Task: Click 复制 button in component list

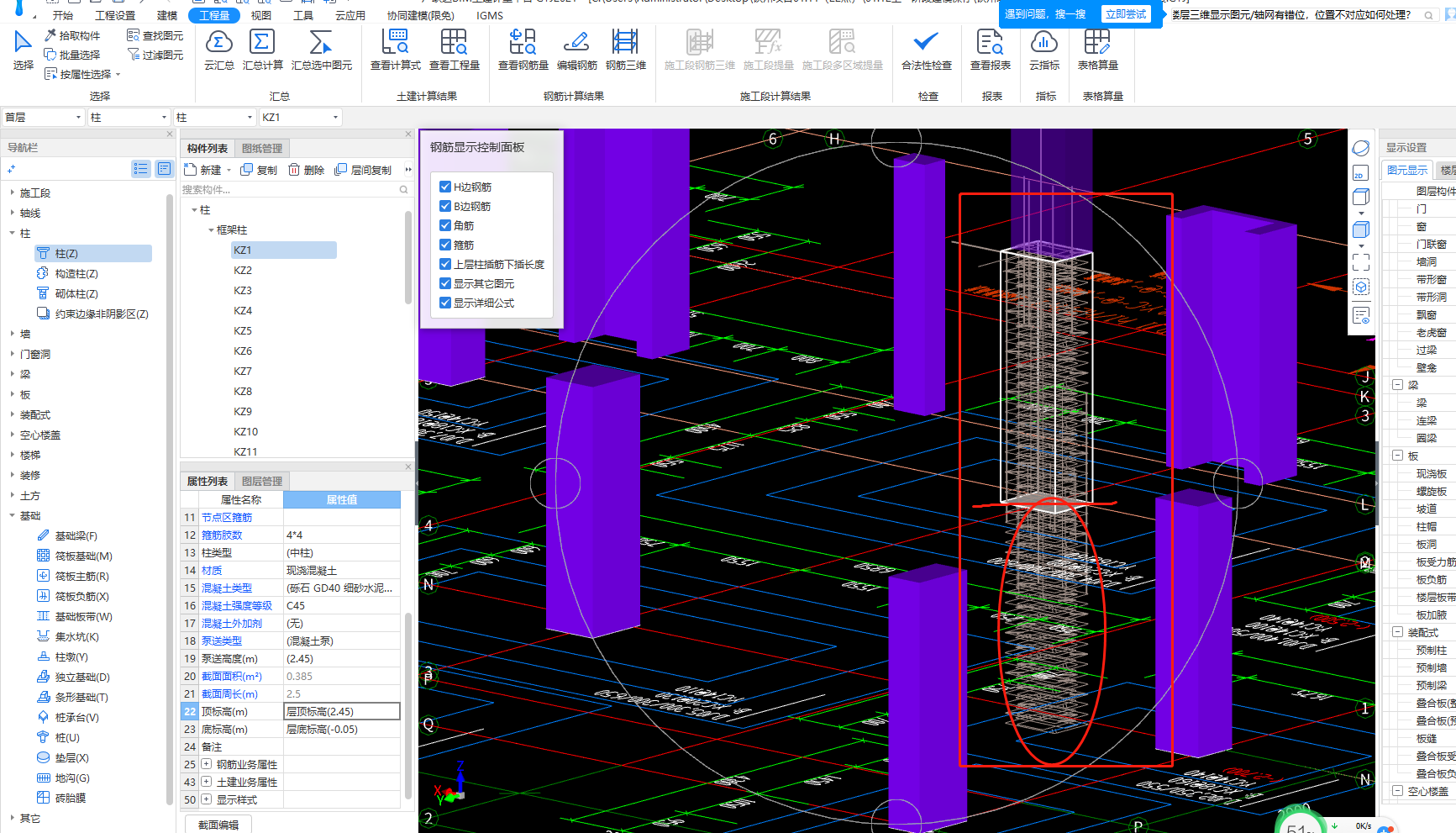Action: 259,170
